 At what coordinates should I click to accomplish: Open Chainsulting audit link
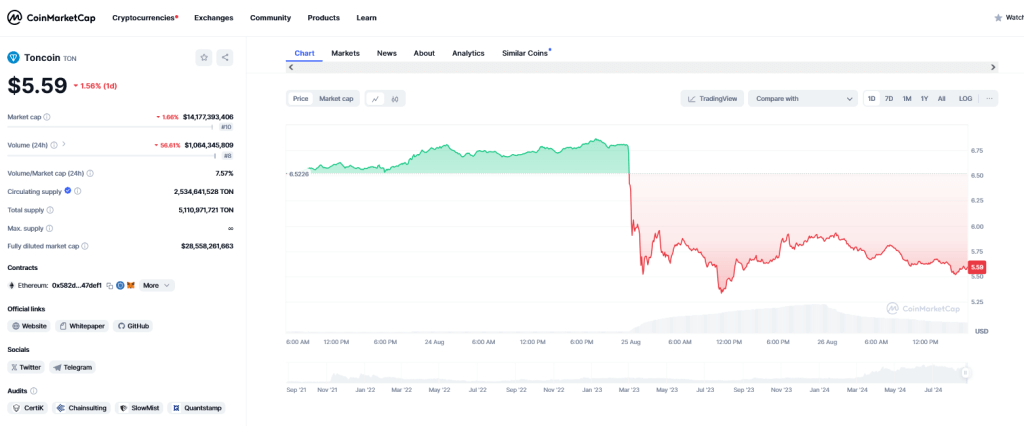pos(81,408)
